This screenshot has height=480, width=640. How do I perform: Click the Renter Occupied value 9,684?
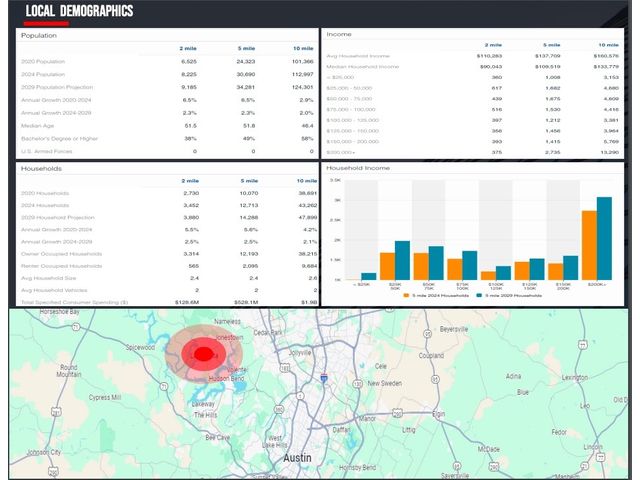coord(309,266)
